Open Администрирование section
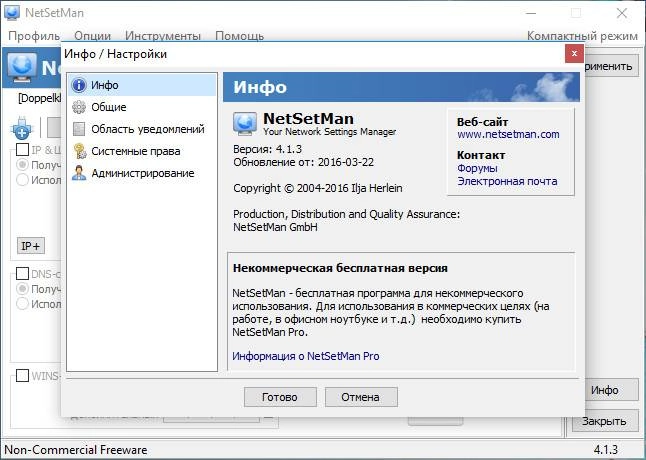 click(x=142, y=173)
